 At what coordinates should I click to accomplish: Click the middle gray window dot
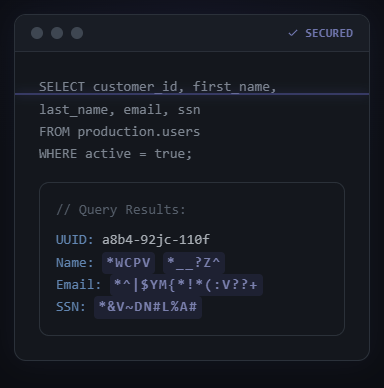tap(57, 33)
